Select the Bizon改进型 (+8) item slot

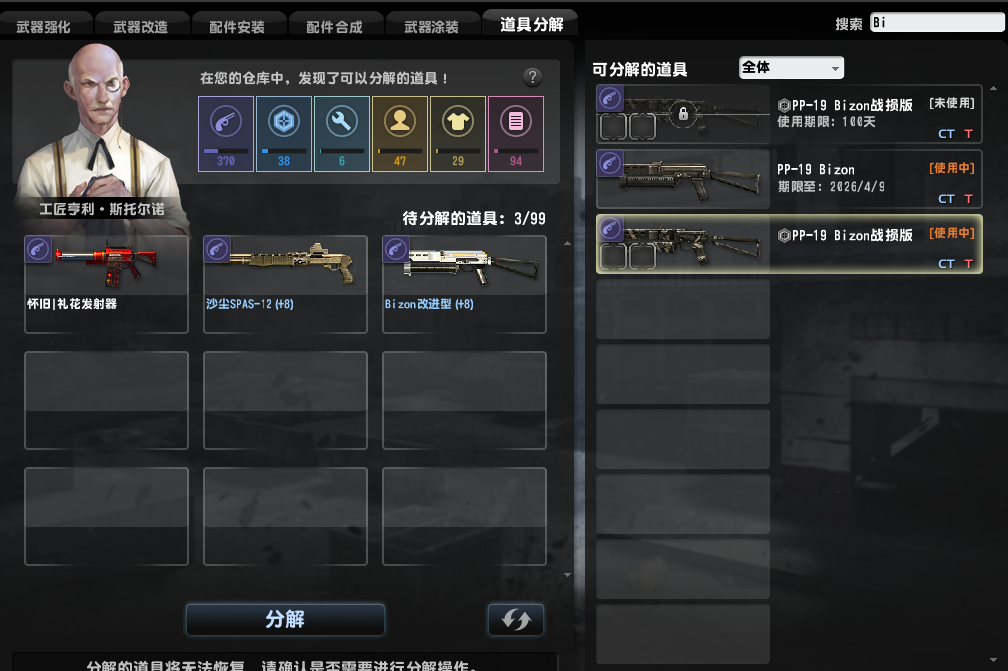(464, 284)
